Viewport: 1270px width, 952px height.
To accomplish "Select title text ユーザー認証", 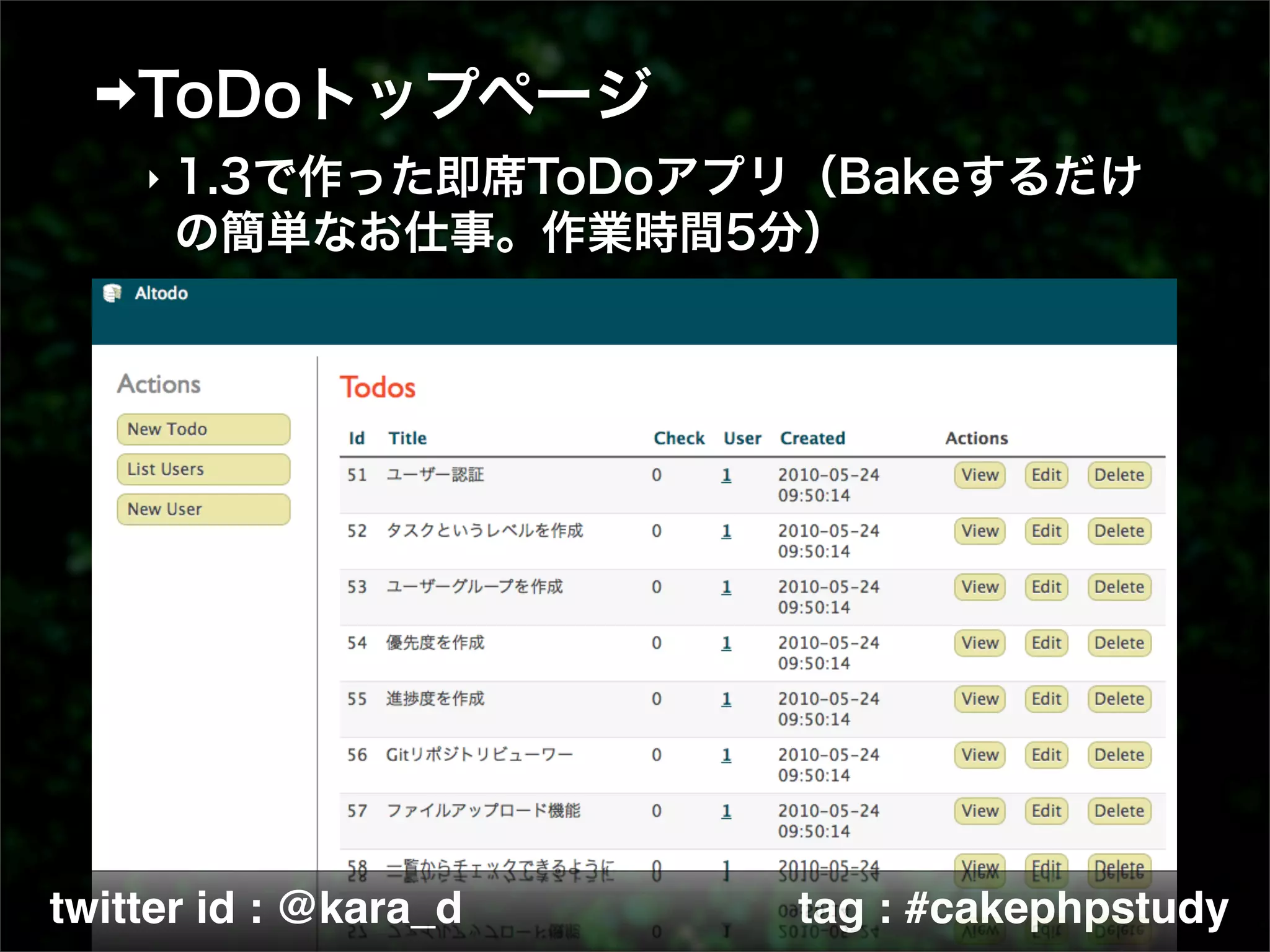I will click(435, 475).
